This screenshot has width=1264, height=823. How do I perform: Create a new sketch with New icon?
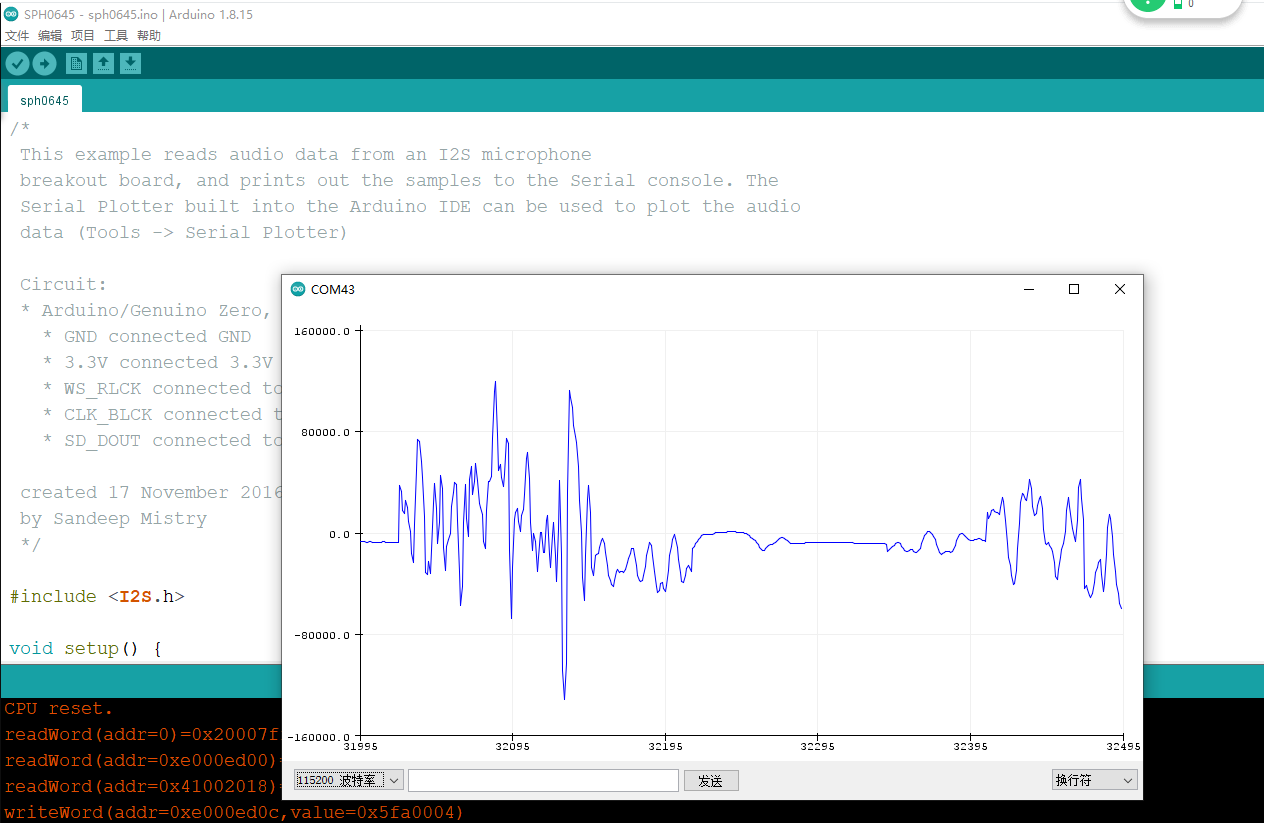76,64
